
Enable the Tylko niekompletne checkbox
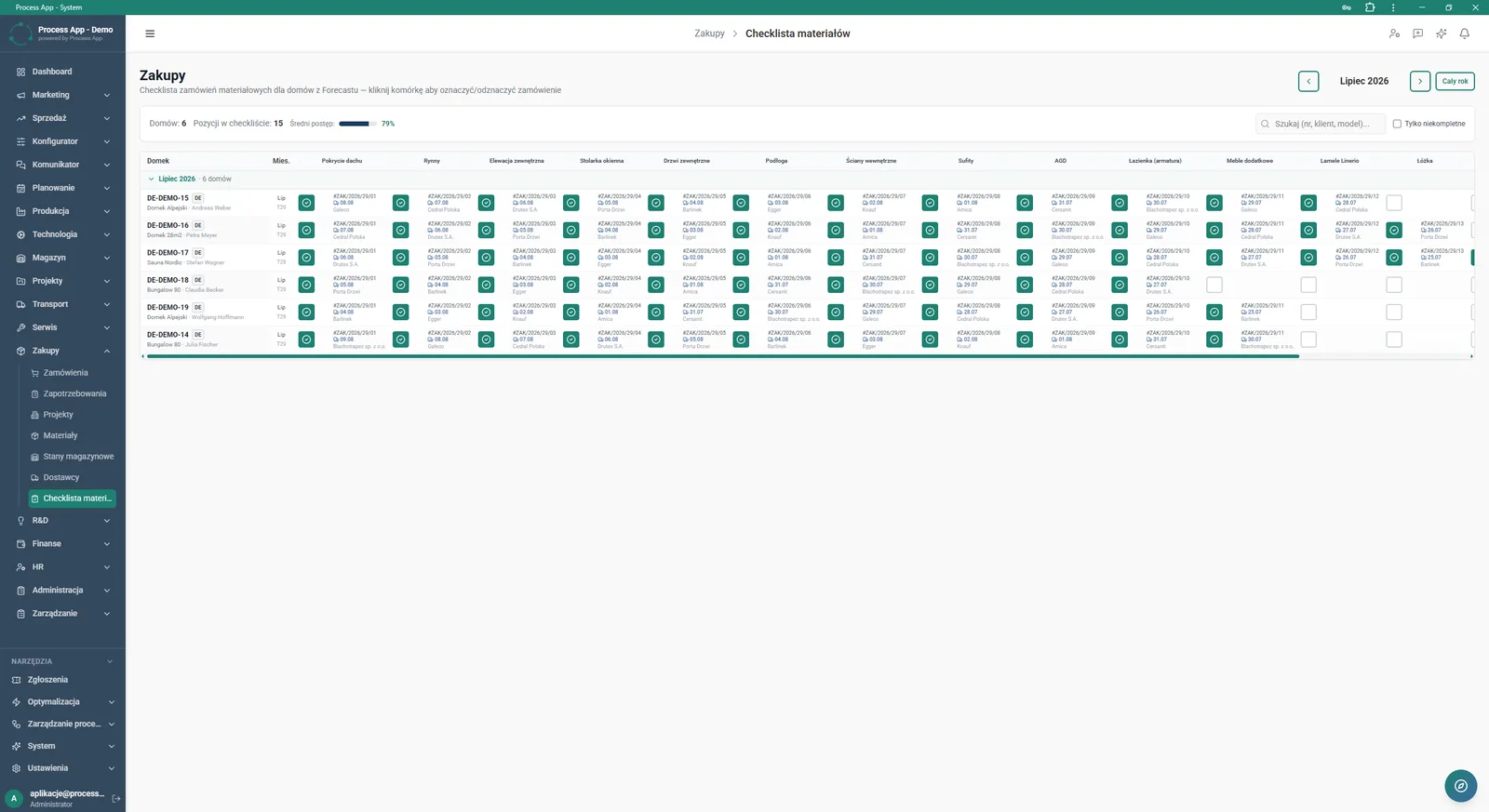(1397, 124)
